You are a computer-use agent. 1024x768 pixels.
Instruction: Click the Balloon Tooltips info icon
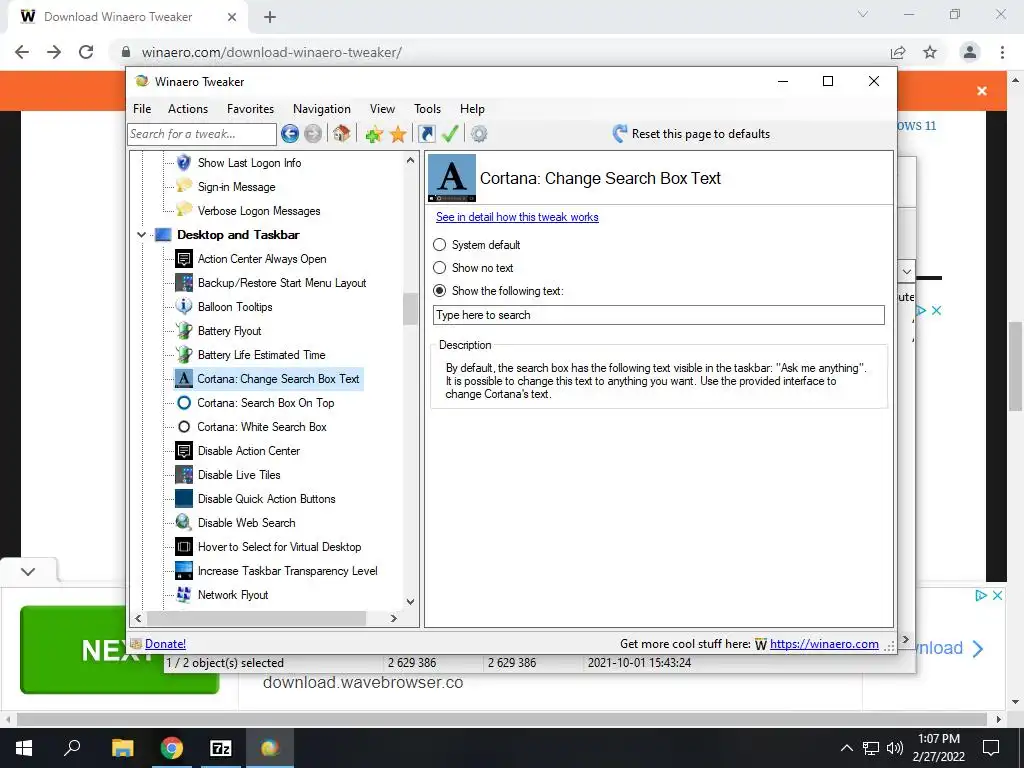point(184,306)
